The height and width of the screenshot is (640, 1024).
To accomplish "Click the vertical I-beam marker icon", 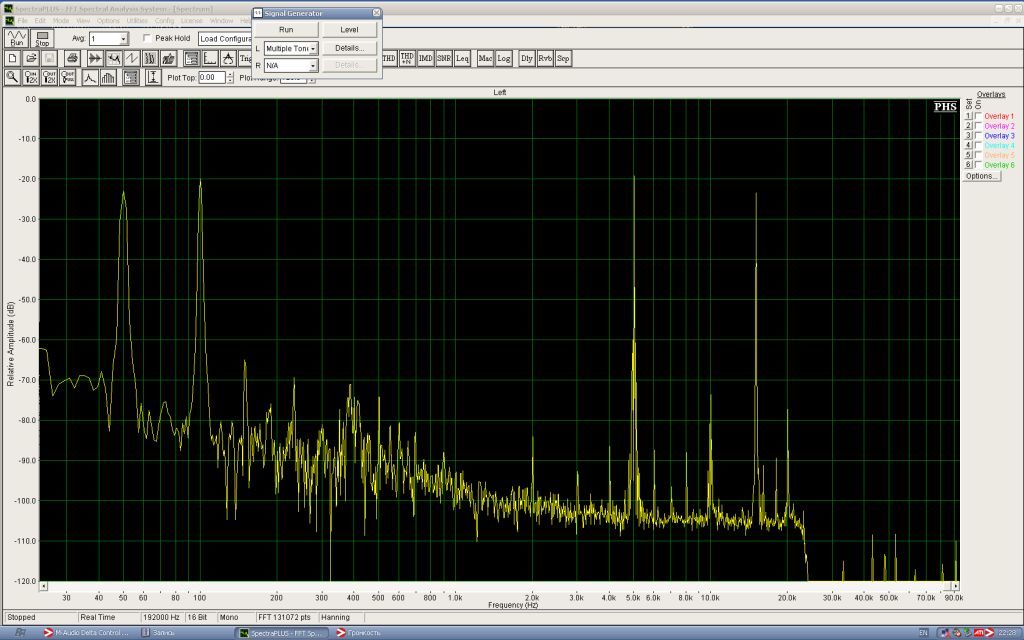I will 153,78.
